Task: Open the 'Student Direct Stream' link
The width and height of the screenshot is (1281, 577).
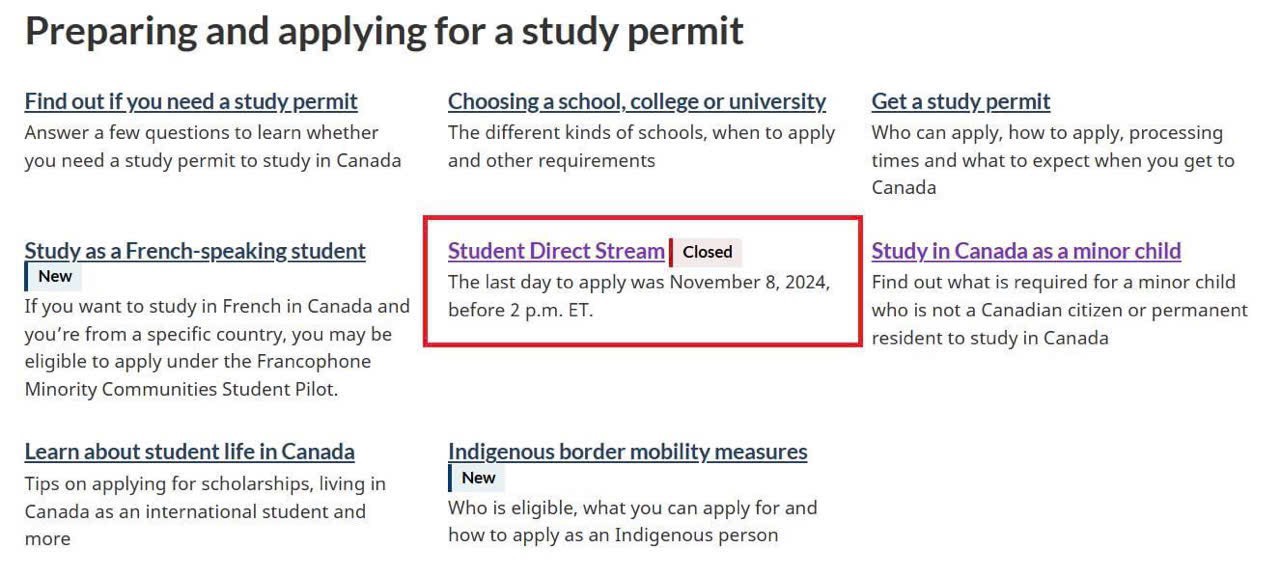Action: [555, 251]
